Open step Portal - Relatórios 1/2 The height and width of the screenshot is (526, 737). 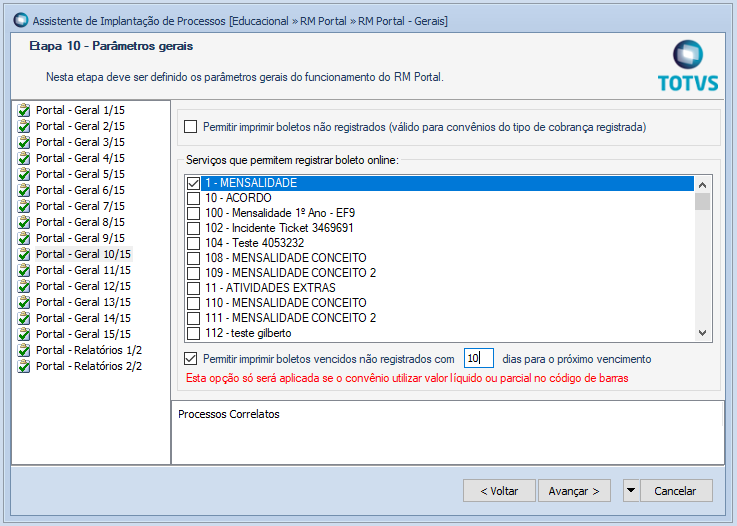89,350
